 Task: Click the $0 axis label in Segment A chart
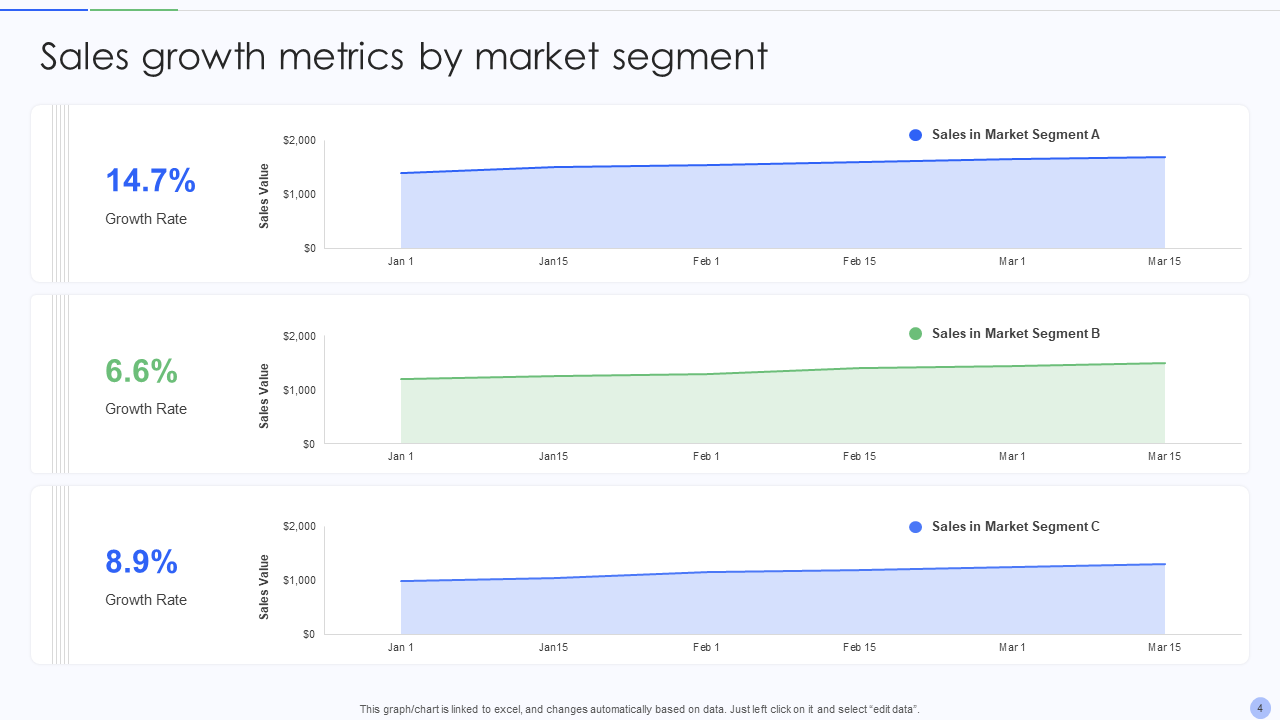[310, 249]
